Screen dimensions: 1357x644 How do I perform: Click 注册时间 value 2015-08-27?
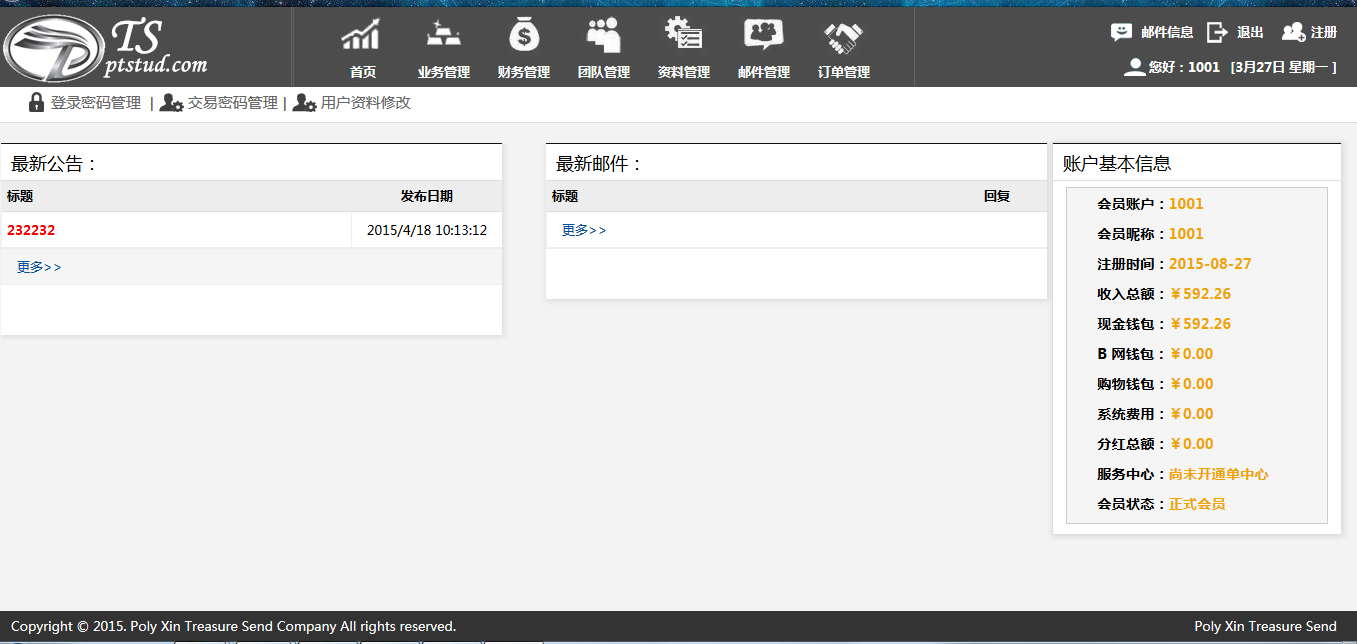[x=1210, y=264]
